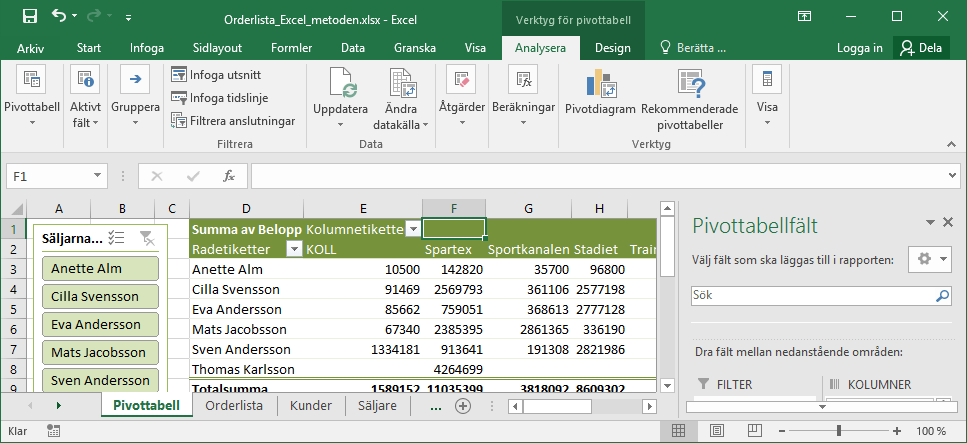Adjust the zoom slider handle
This screenshot has height=443, width=967.
839,431
